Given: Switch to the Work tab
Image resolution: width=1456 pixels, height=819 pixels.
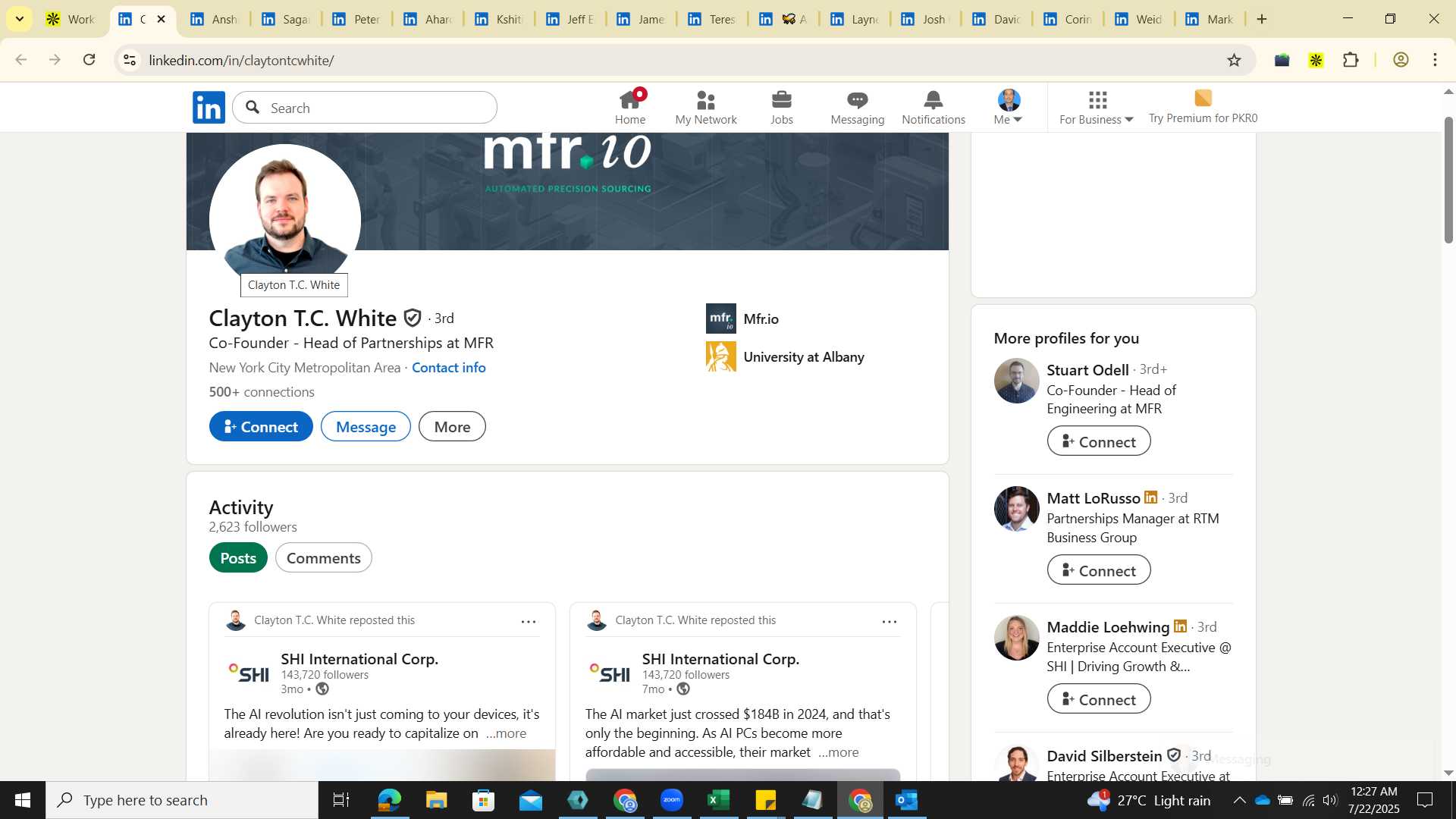Looking at the screenshot, I should (70, 19).
